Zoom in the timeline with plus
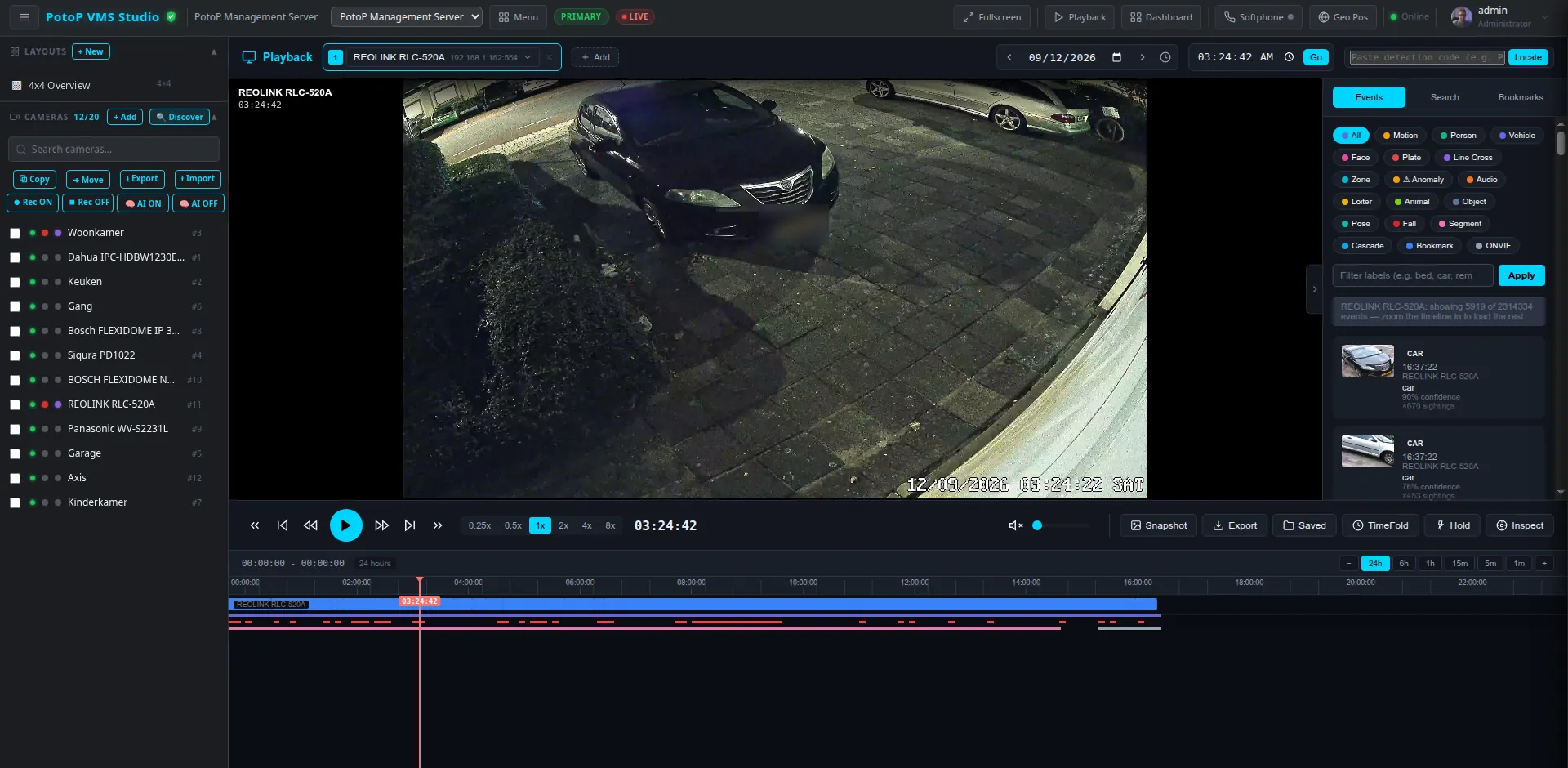The image size is (1568, 768). pyautogui.click(x=1543, y=563)
